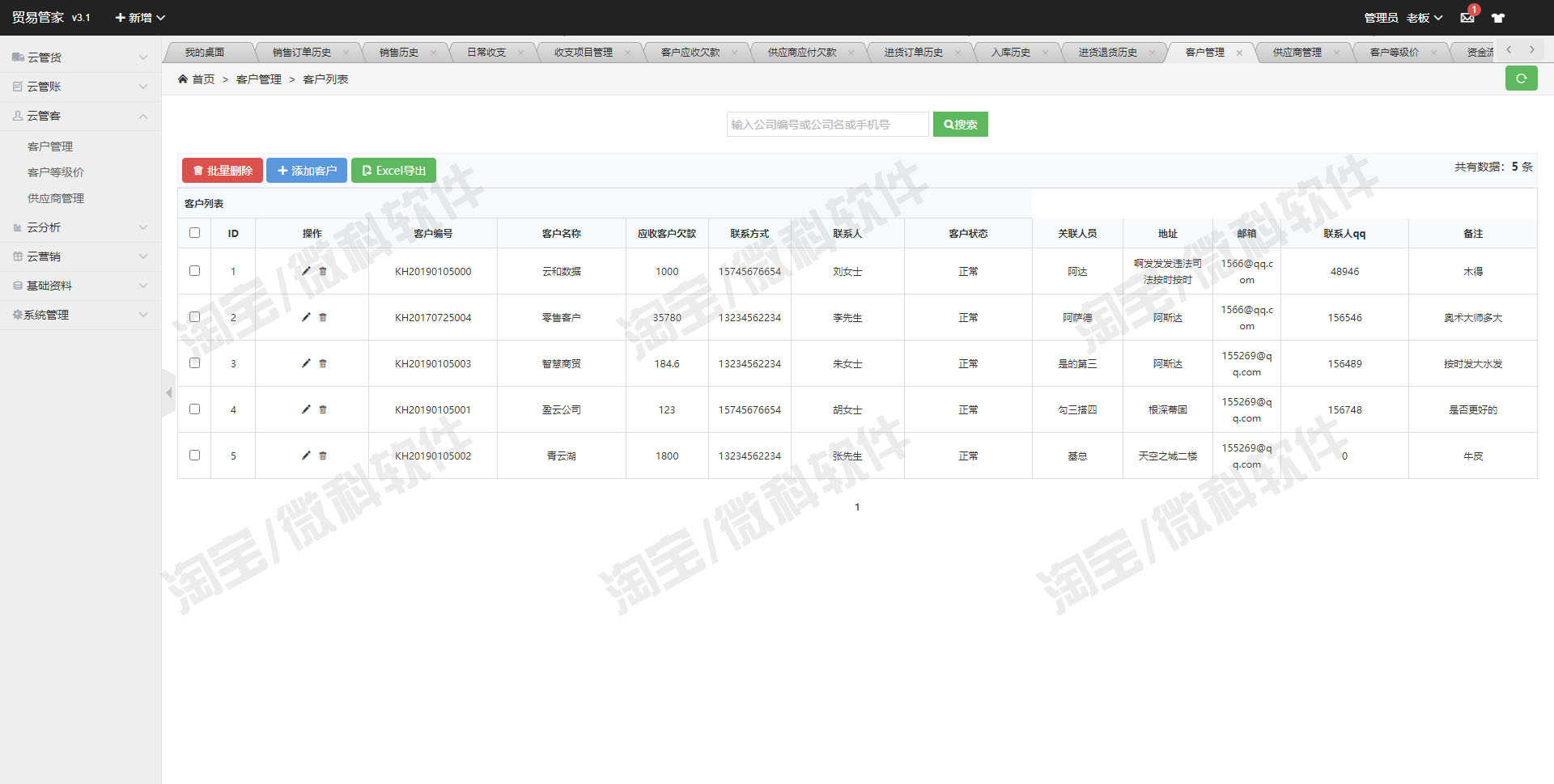Delete customer 云和数据 with trash icon

click(x=323, y=271)
